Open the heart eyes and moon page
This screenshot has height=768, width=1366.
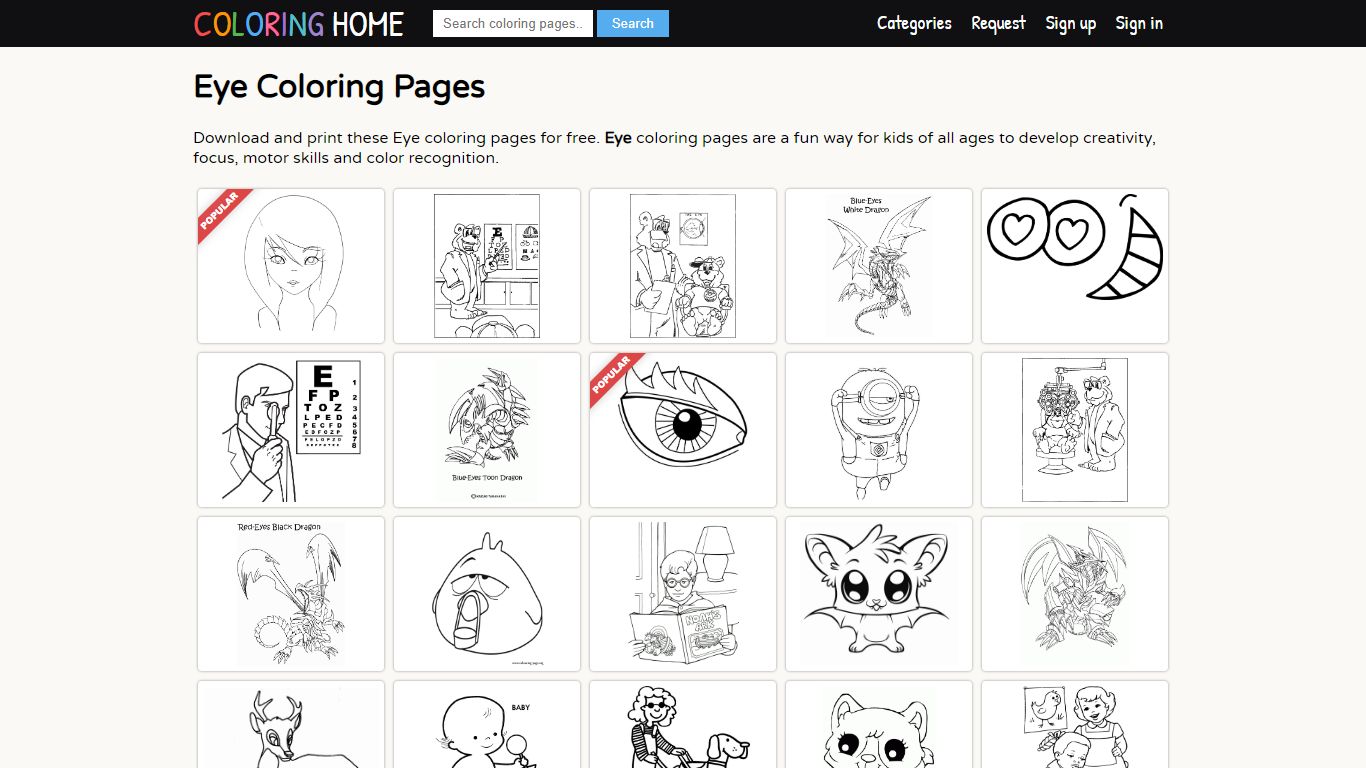(x=1075, y=266)
